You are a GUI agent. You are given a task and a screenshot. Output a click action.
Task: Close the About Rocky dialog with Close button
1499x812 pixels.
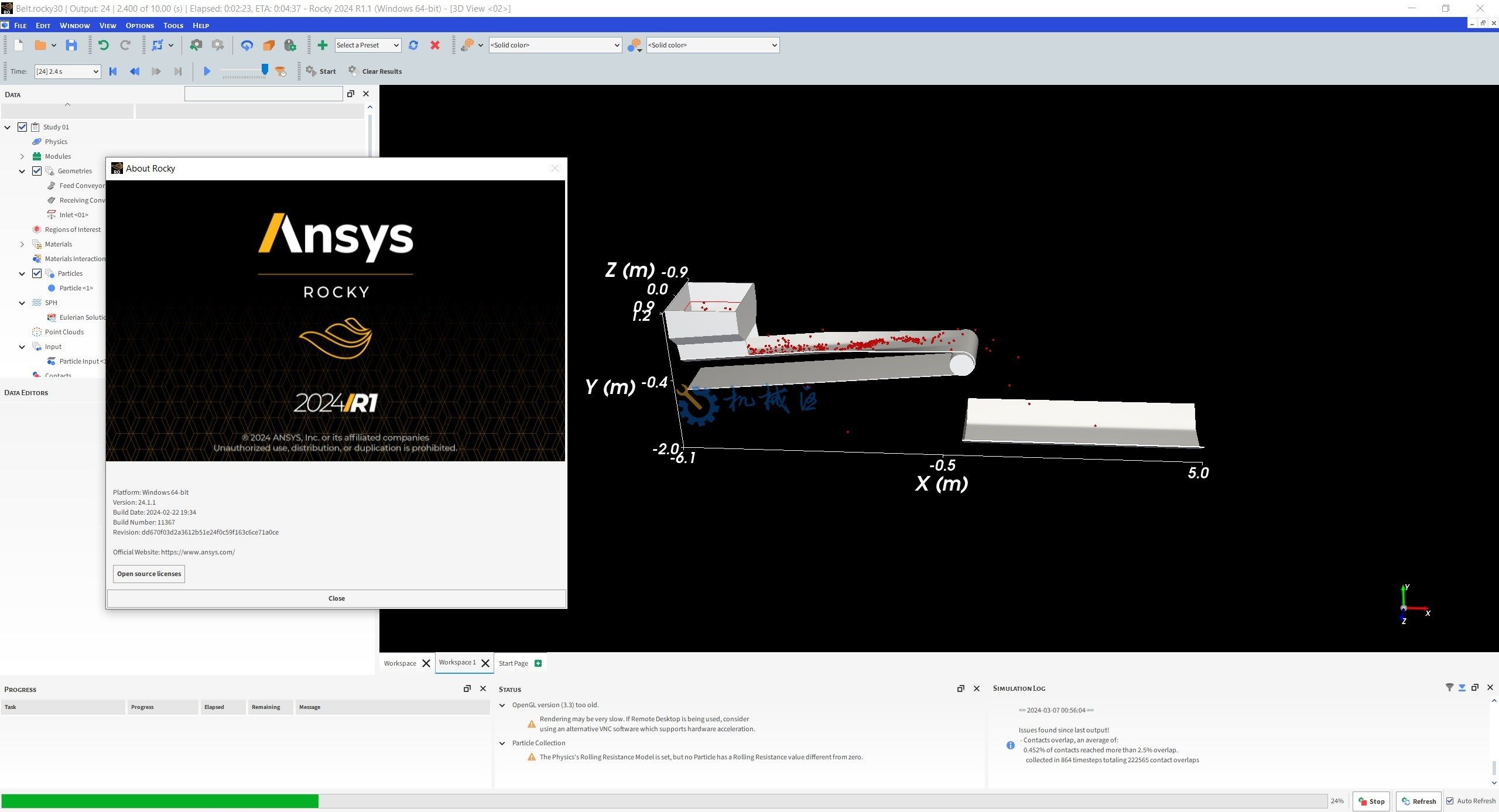336,598
